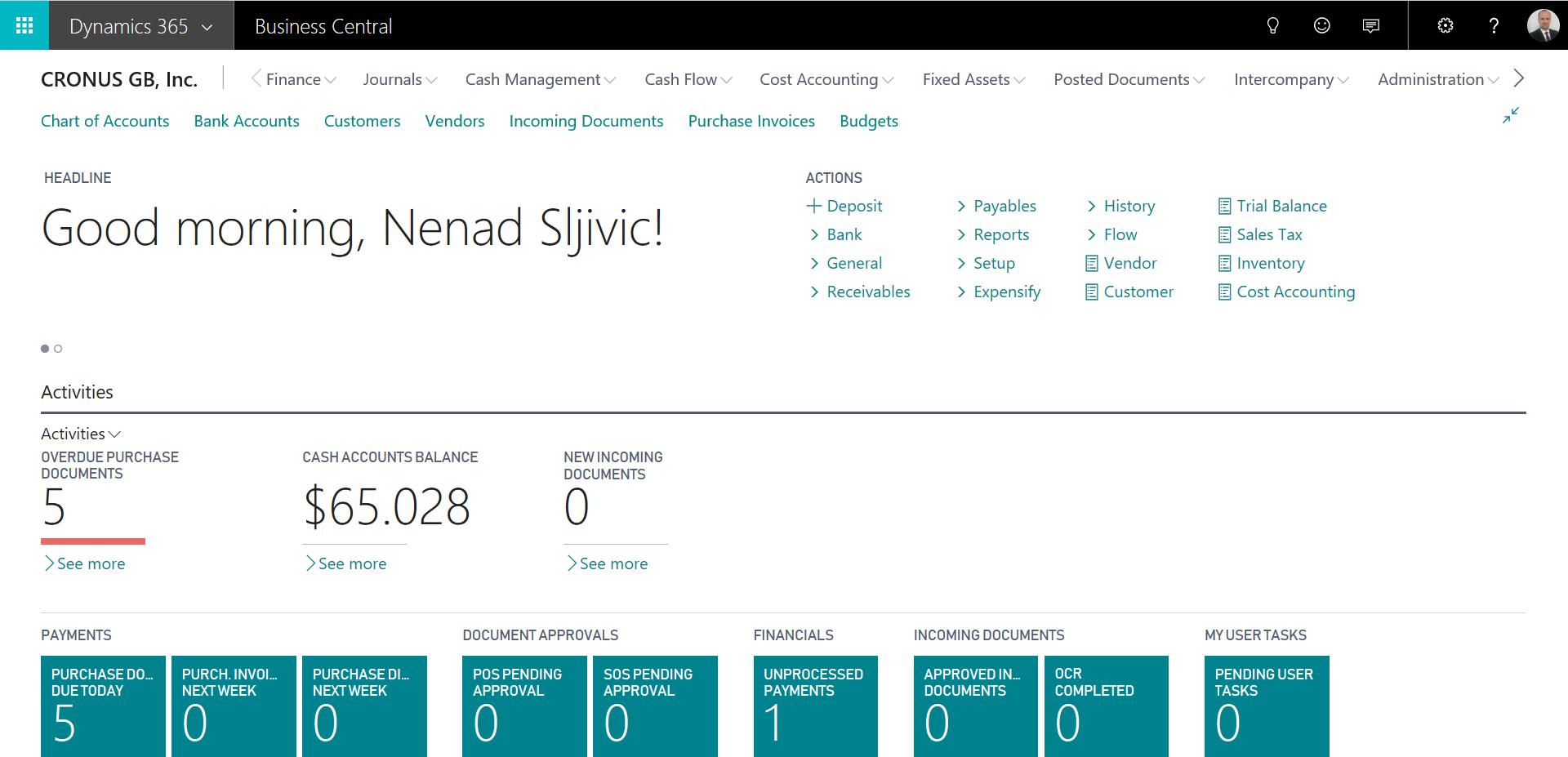Open the Journals menu
1568x757 pixels.
(400, 79)
